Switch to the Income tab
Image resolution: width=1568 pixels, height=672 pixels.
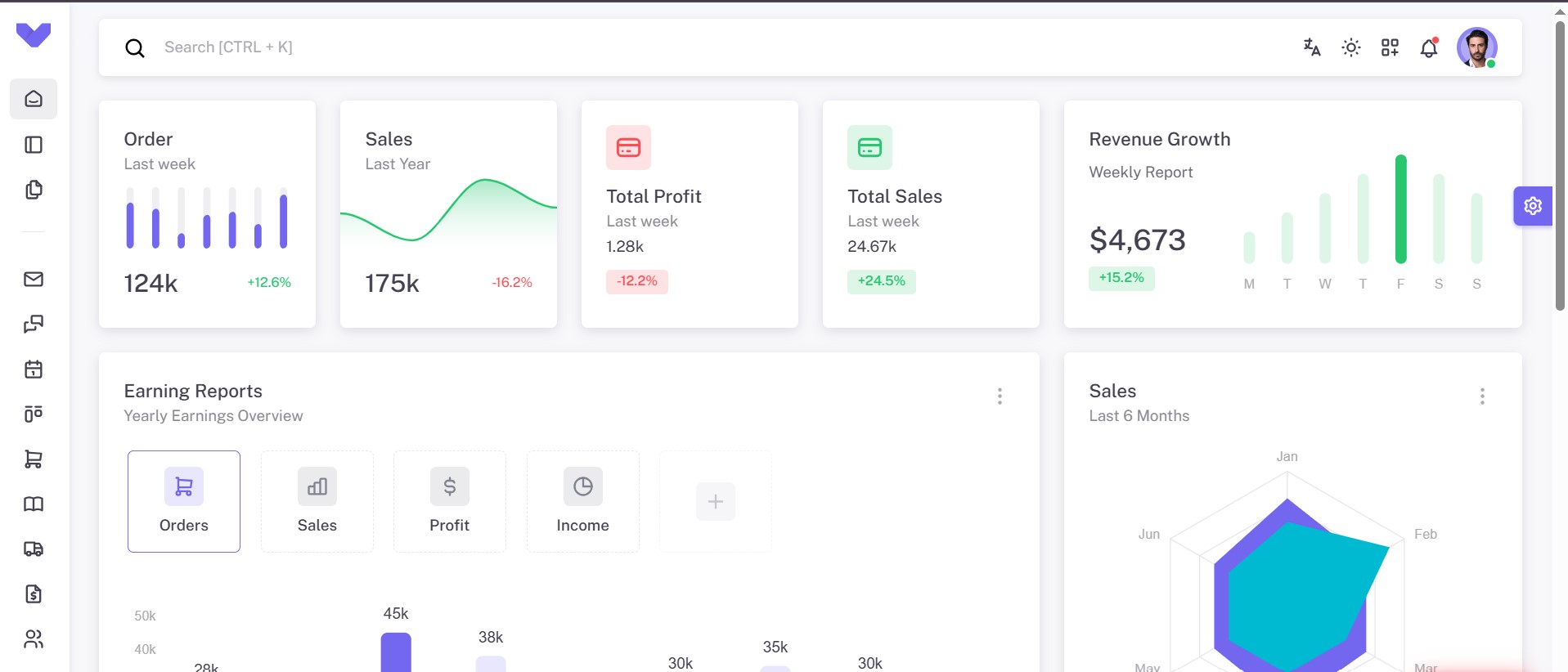[x=582, y=501]
